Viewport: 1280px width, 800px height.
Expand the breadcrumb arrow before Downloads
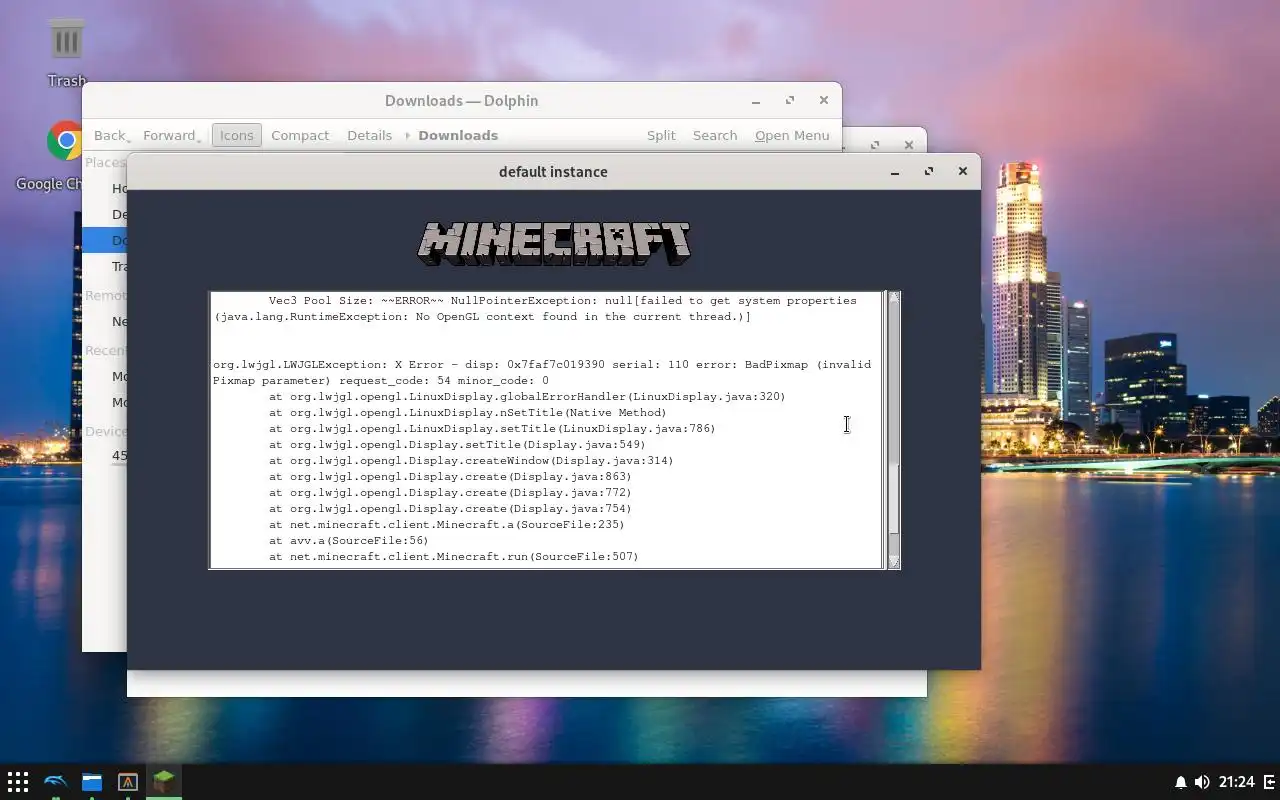point(407,135)
